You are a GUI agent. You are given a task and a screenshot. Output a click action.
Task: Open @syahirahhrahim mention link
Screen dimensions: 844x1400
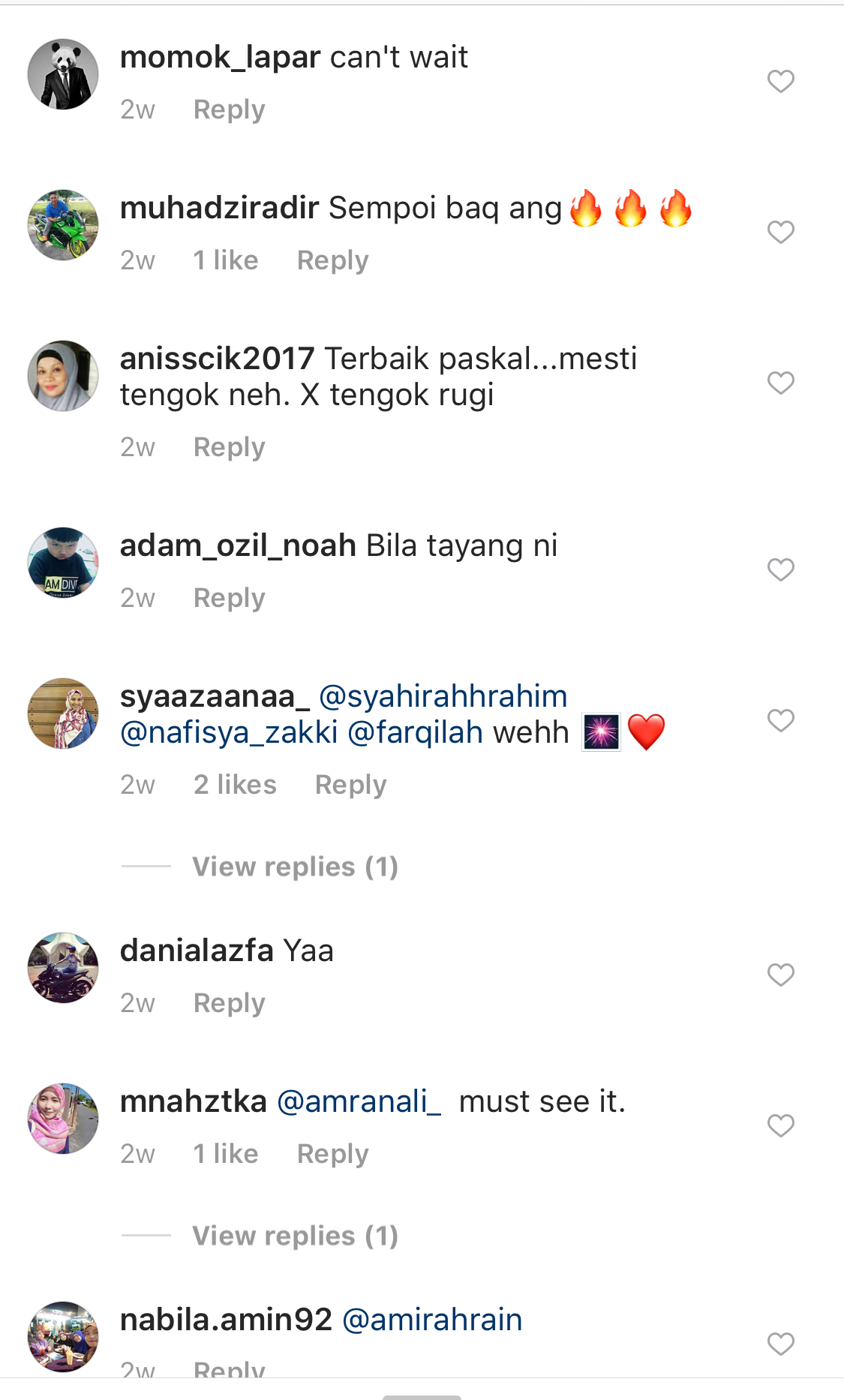point(443,696)
